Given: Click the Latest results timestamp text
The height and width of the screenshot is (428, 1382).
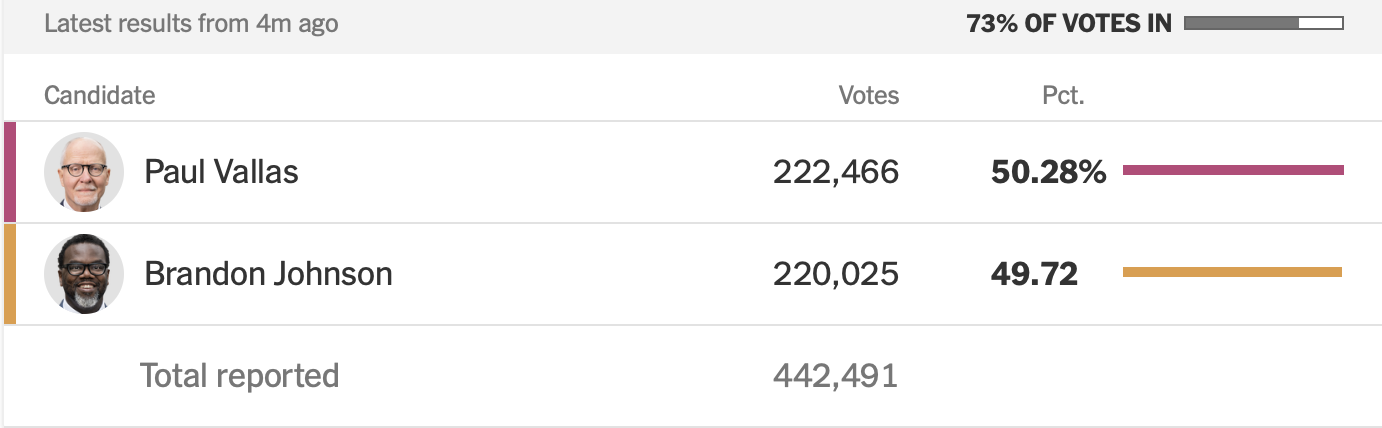Looking at the screenshot, I should click(191, 24).
